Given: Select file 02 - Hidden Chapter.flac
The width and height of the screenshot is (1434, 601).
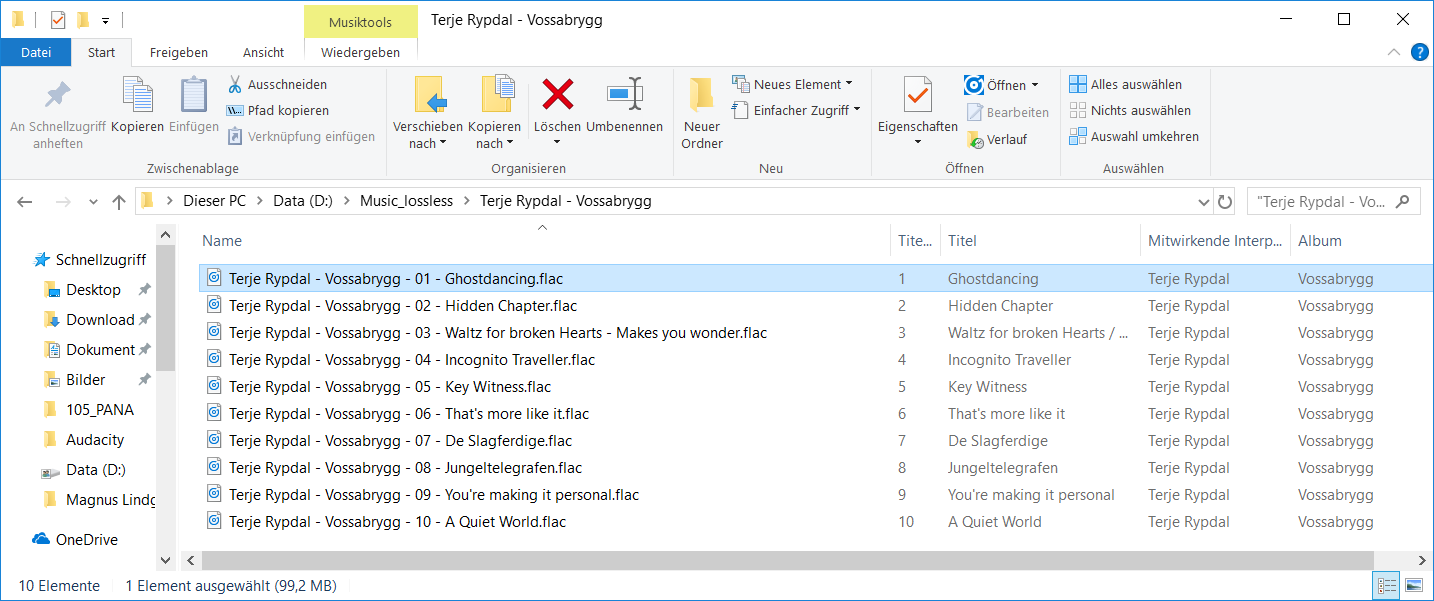Looking at the screenshot, I should pyautogui.click(x=403, y=305).
